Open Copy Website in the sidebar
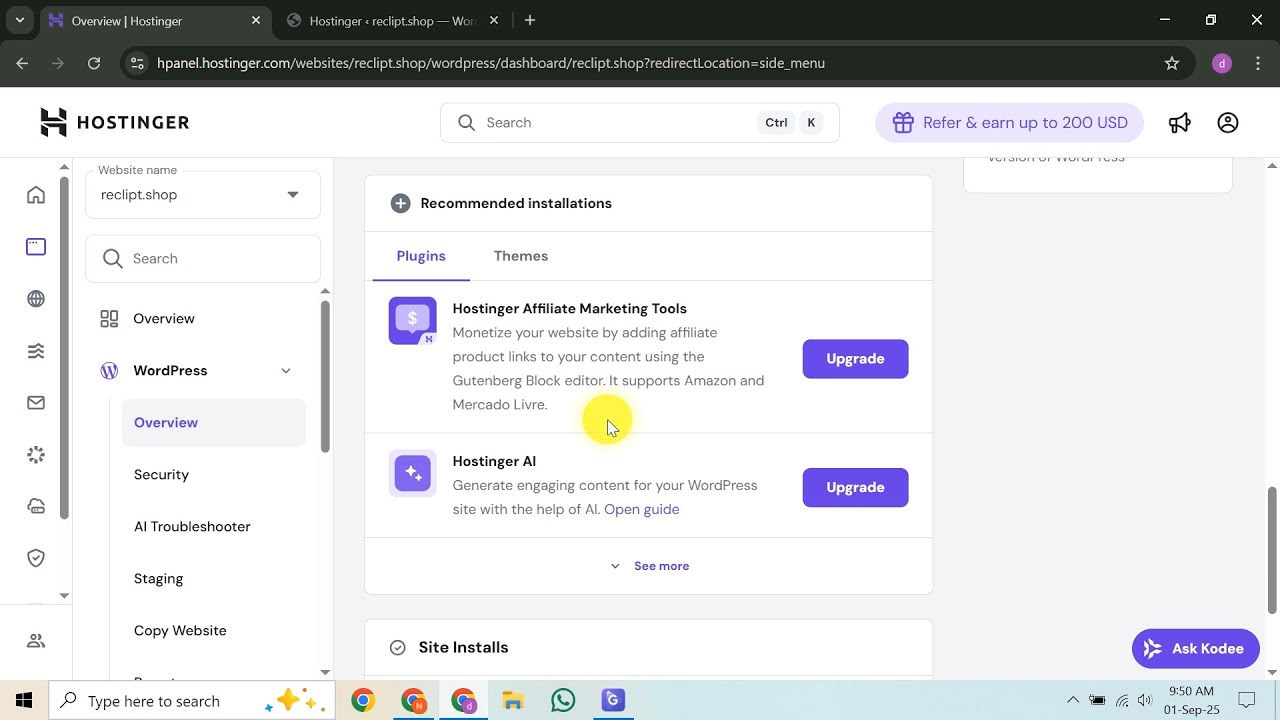 (x=180, y=631)
